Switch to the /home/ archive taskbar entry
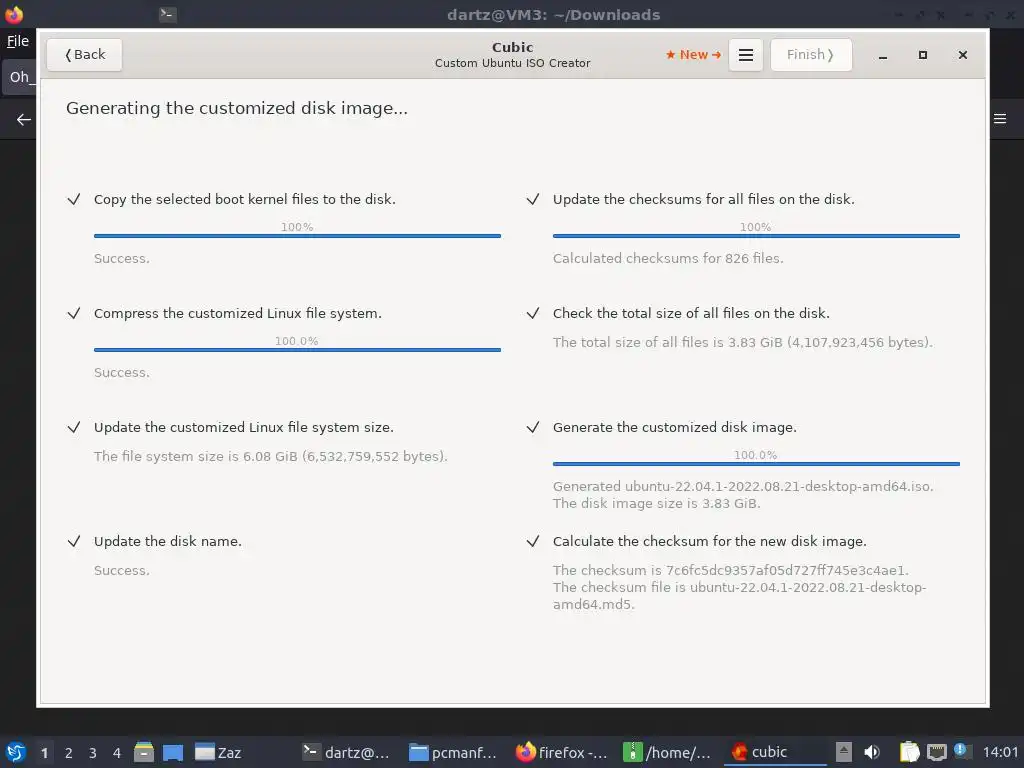1024x768 pixels. (x=667, y=752)
